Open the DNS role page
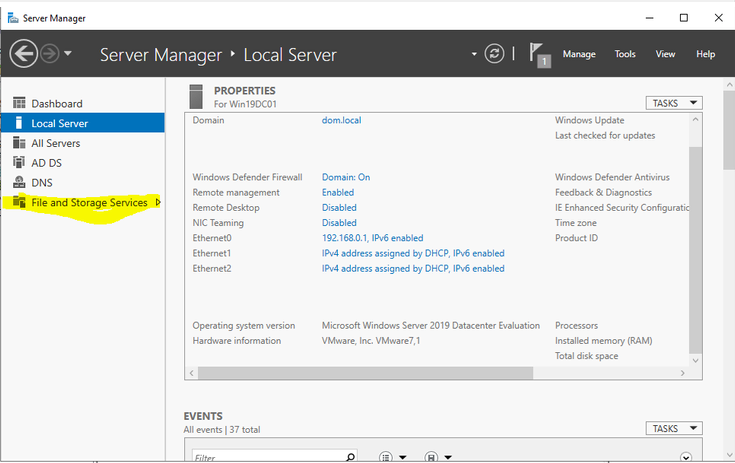Screen dimensions: 735x463 (x=41, y=183)
